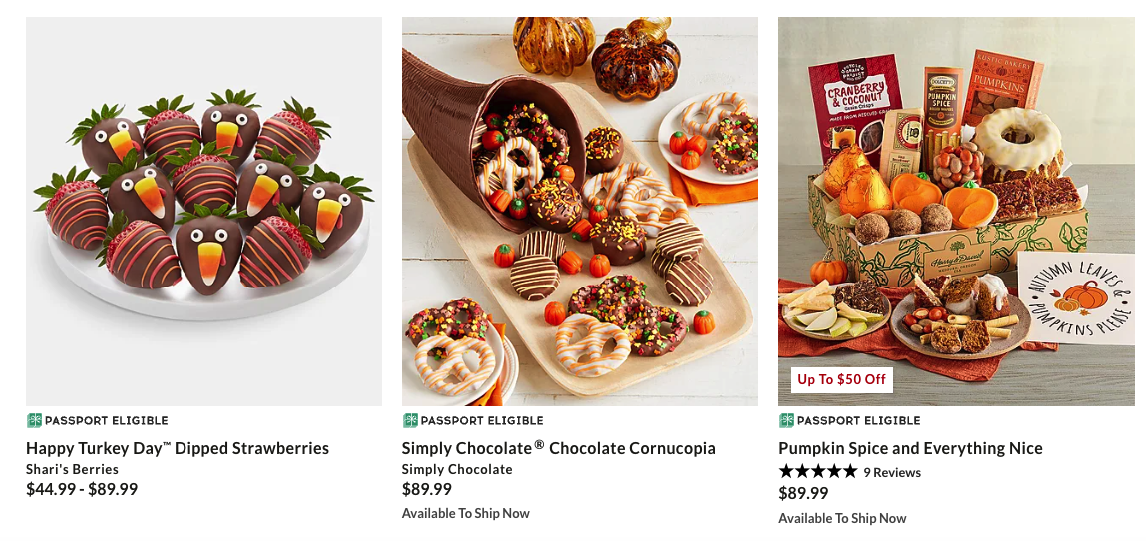The image size is (1146, 541).
Task: Open Happy Turkey Day Dipped Strawberries title
Action: click(x=178, y=448)
